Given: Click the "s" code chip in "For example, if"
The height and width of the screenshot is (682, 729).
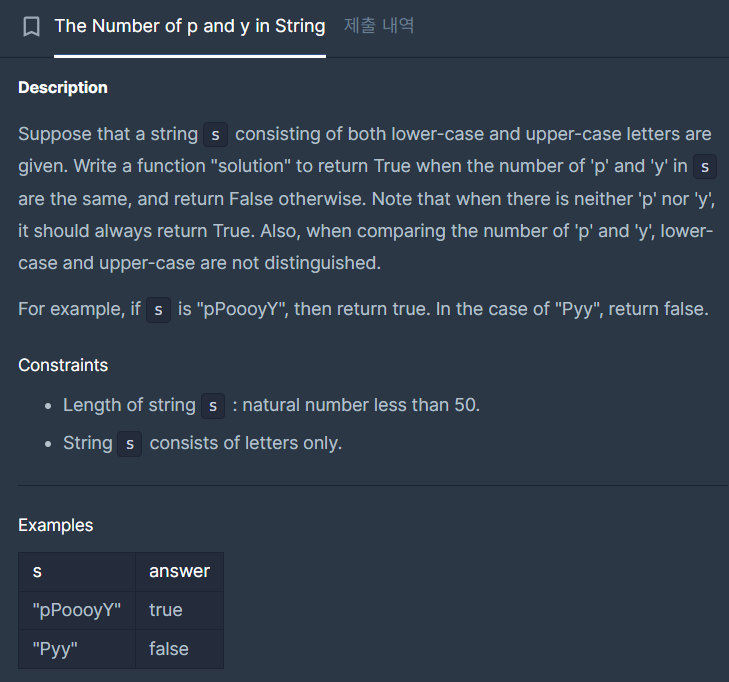Looking at the screenshot, I should [159, 309].
